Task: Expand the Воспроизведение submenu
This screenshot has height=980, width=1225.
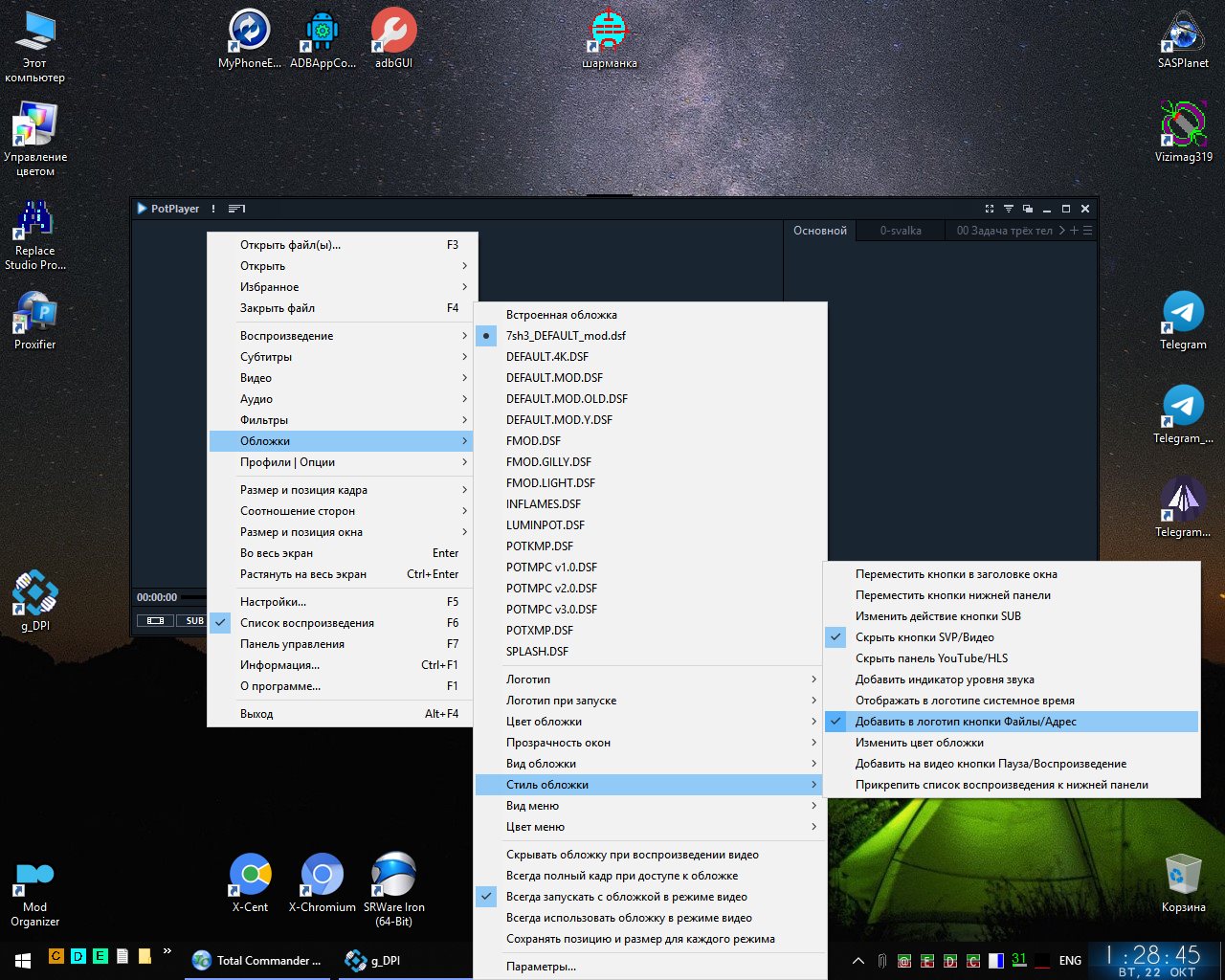Action: [x=340, y=336]
